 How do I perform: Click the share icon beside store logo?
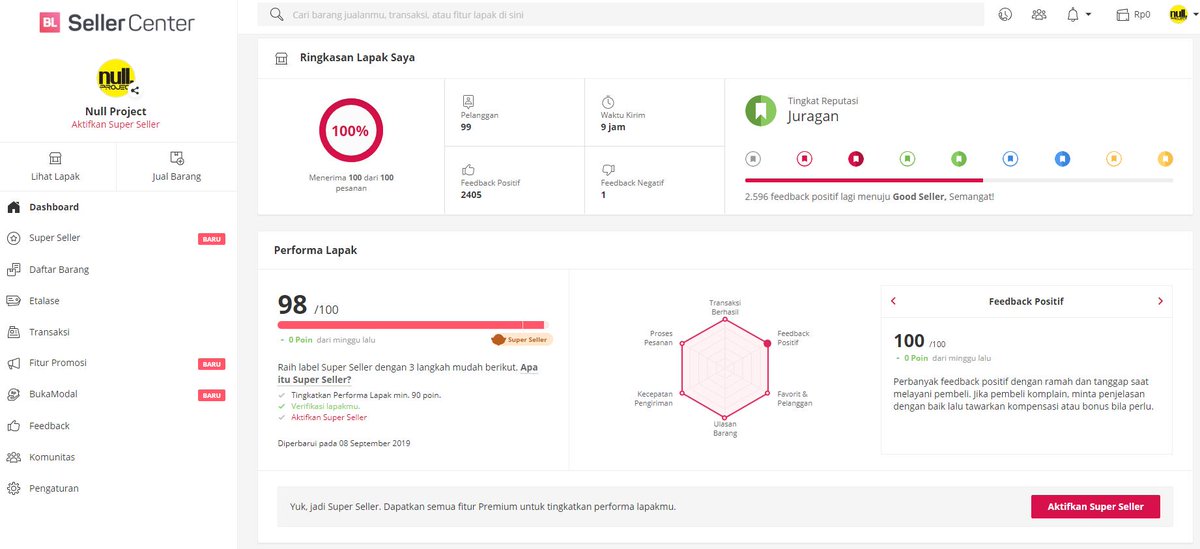point(135,91)
